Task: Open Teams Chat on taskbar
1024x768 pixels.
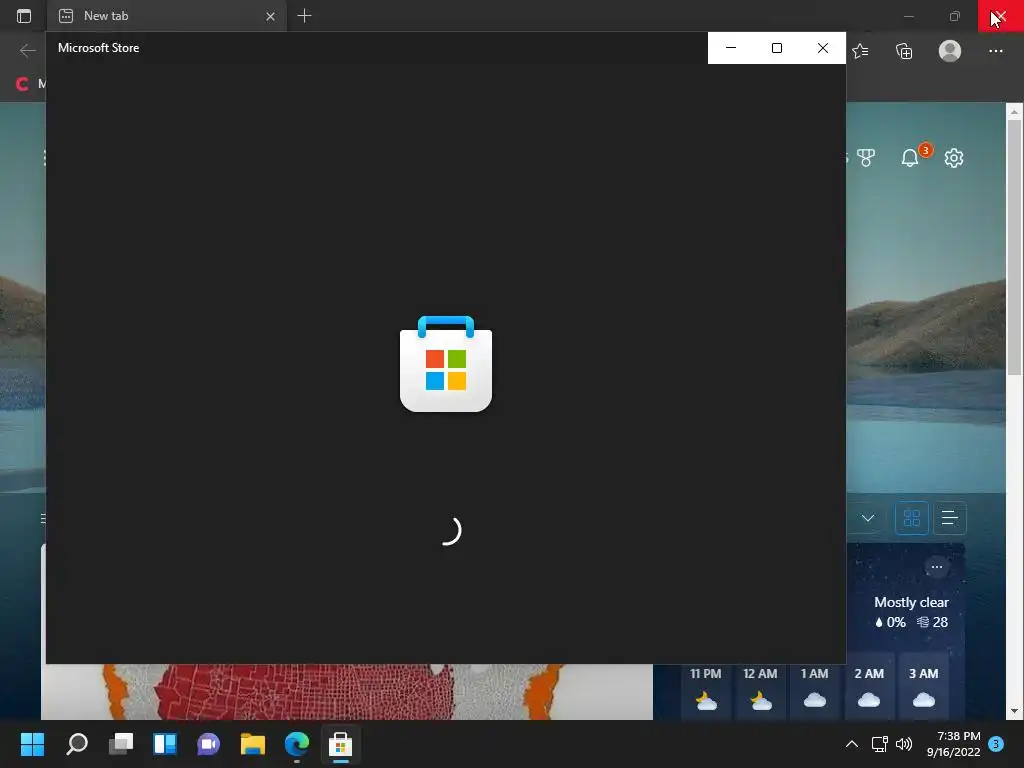Action: [x=208, y=744]
